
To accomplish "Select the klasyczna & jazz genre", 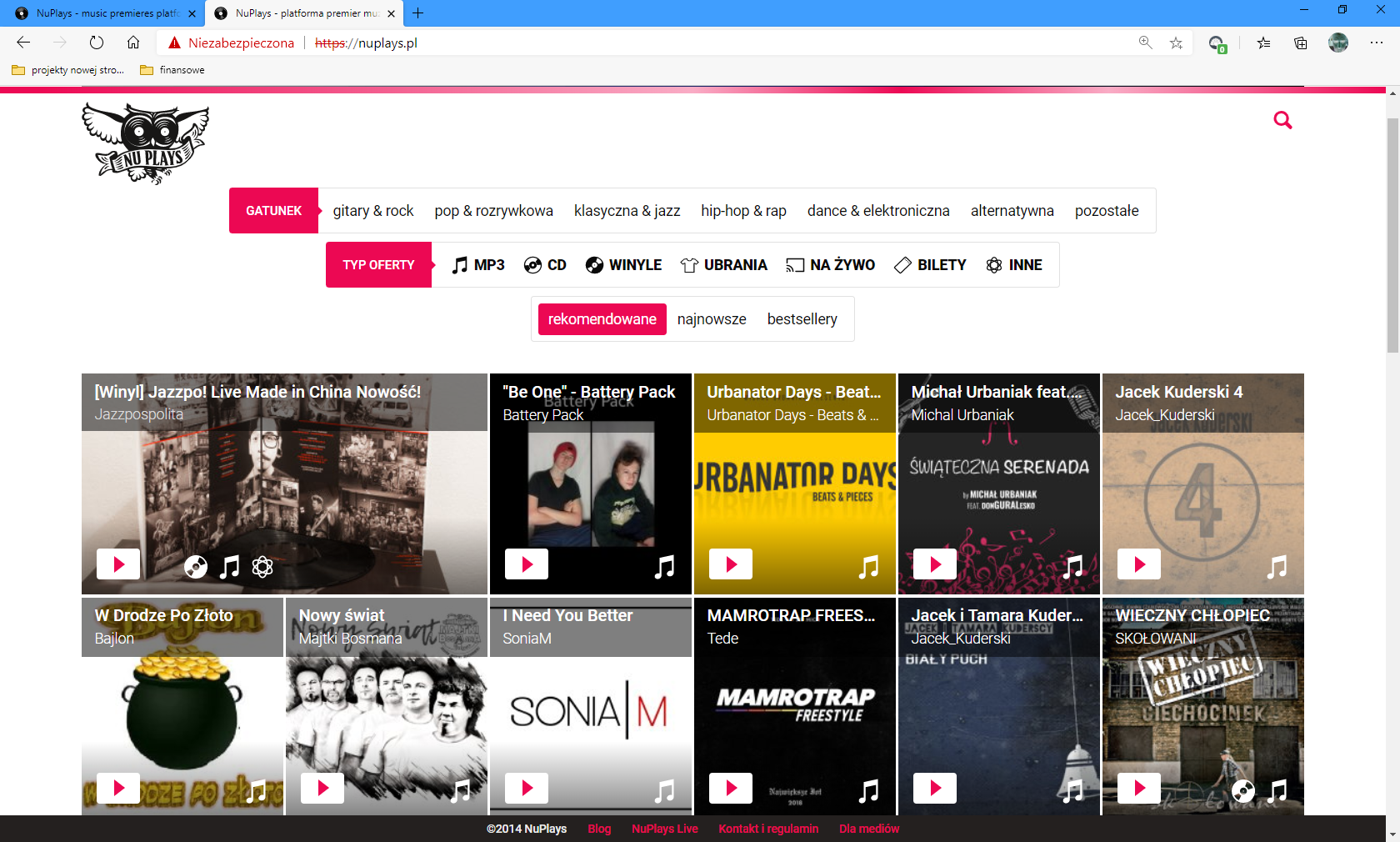I will pyautogui.click(x=627, y=211).
